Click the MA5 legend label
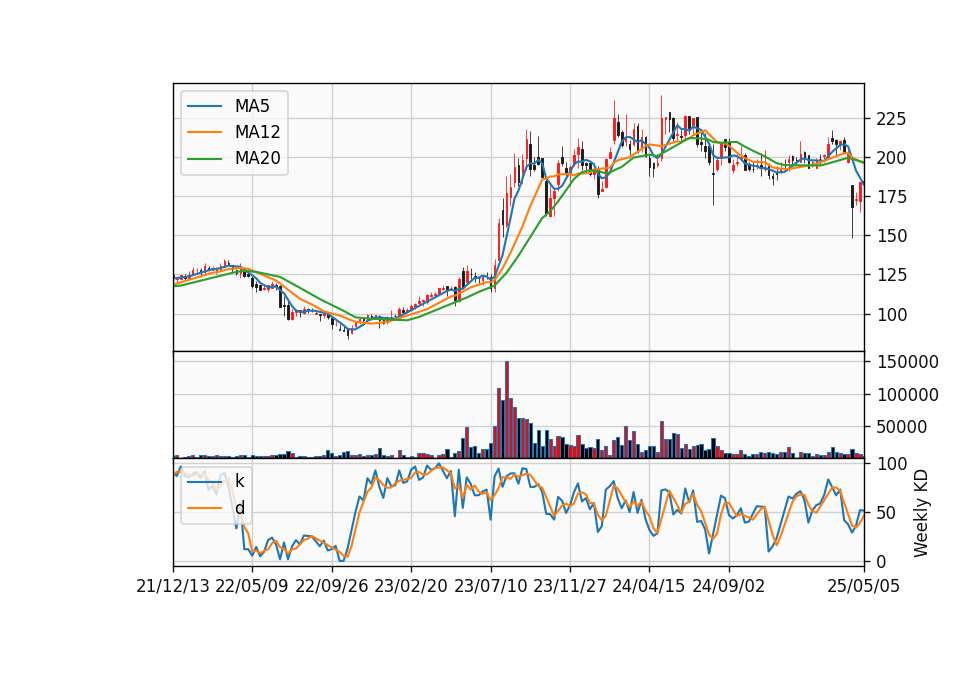Screen dimensions: 960x690 click(252, 106)
